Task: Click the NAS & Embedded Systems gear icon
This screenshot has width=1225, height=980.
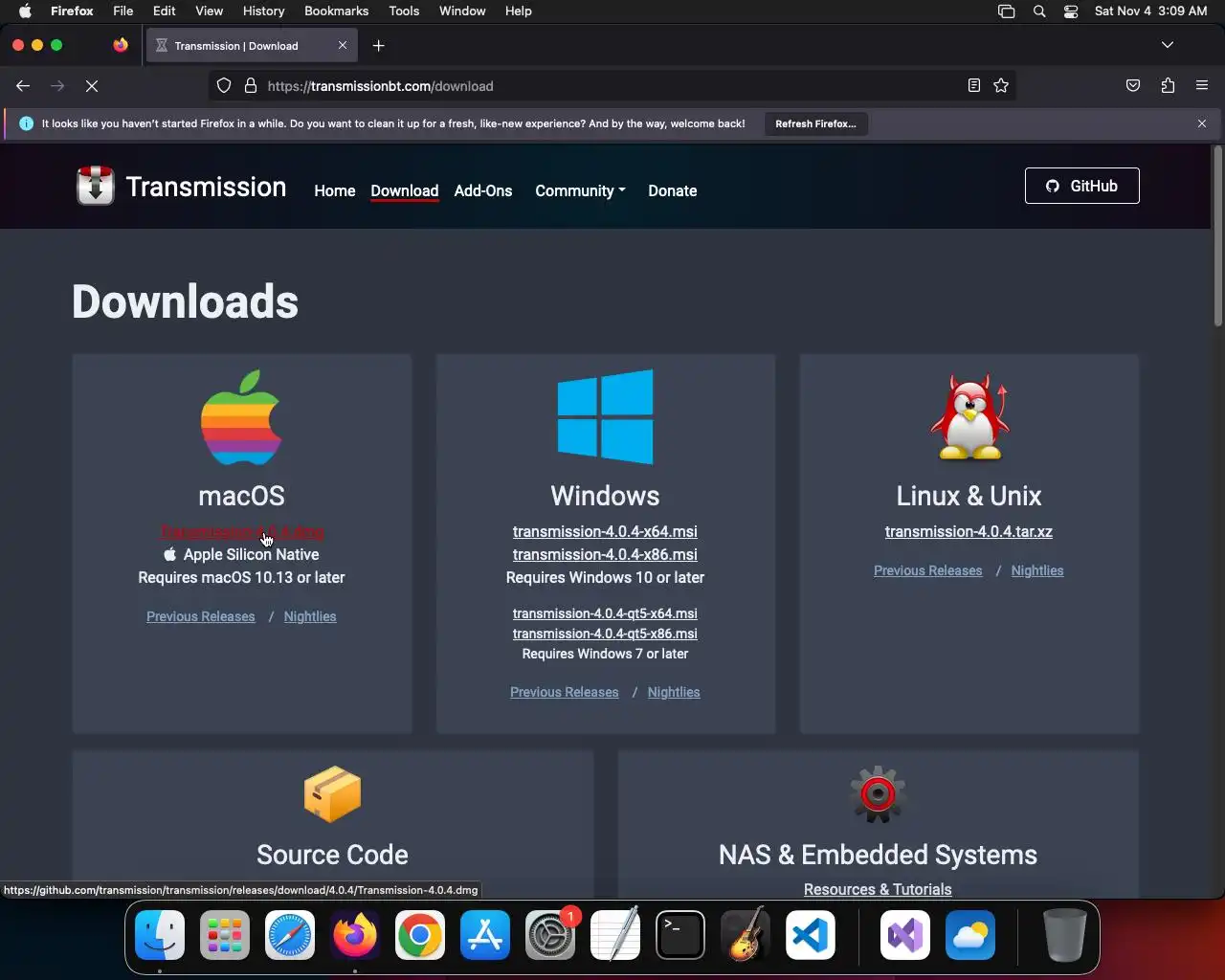Action: coord(878,793)
